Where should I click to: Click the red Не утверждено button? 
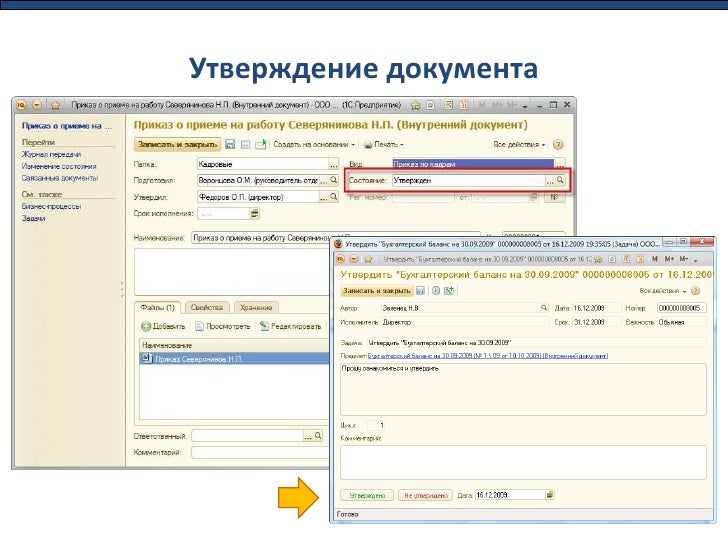(425, 495)
